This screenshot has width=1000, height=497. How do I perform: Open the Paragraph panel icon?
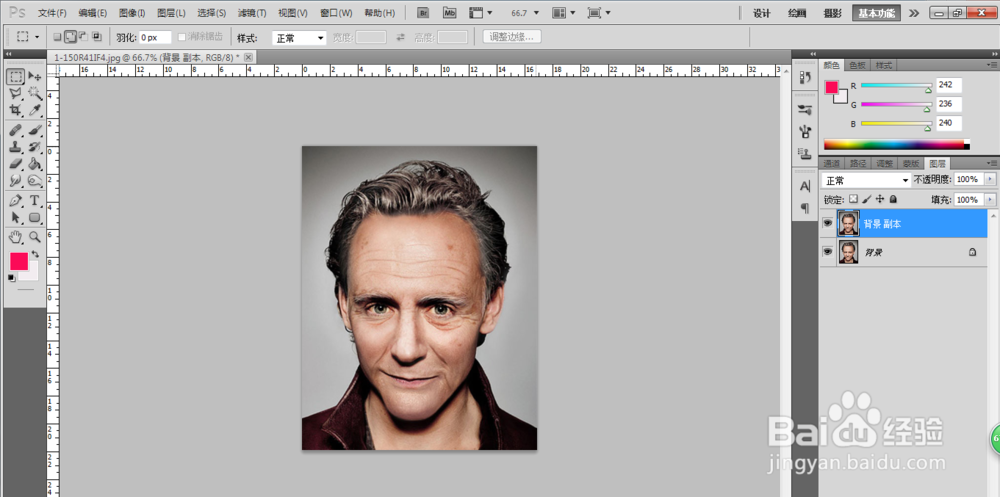click(805, 208)
